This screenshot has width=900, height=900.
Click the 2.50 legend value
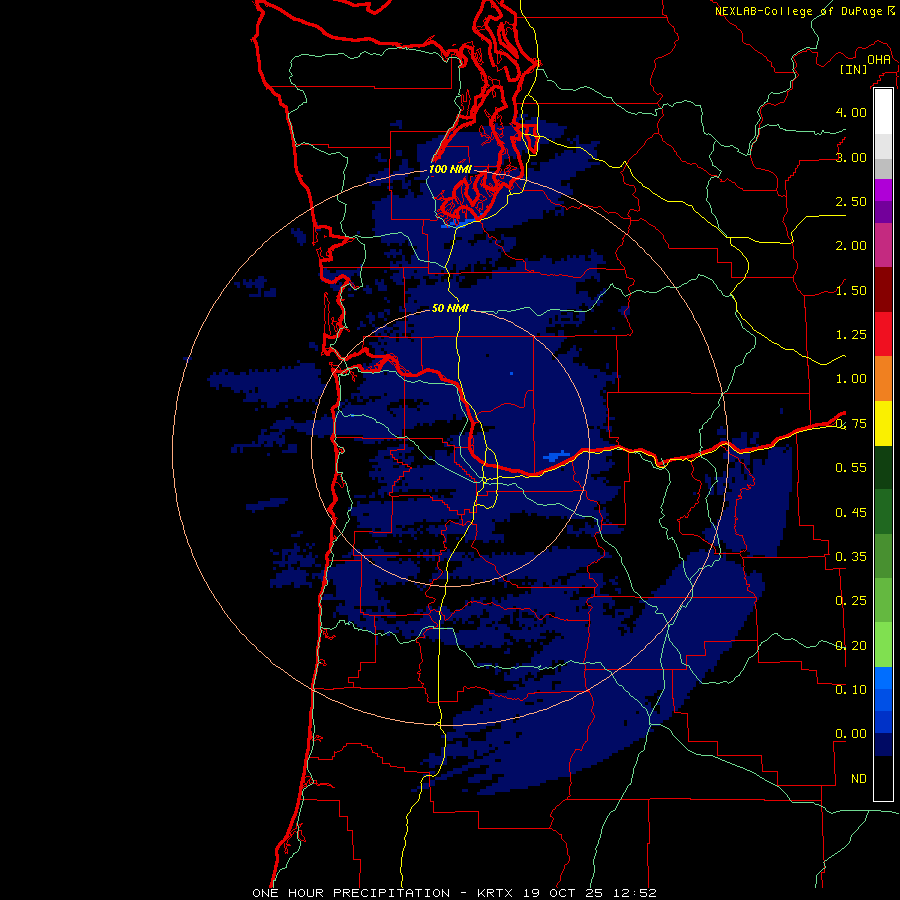(851, 201)
